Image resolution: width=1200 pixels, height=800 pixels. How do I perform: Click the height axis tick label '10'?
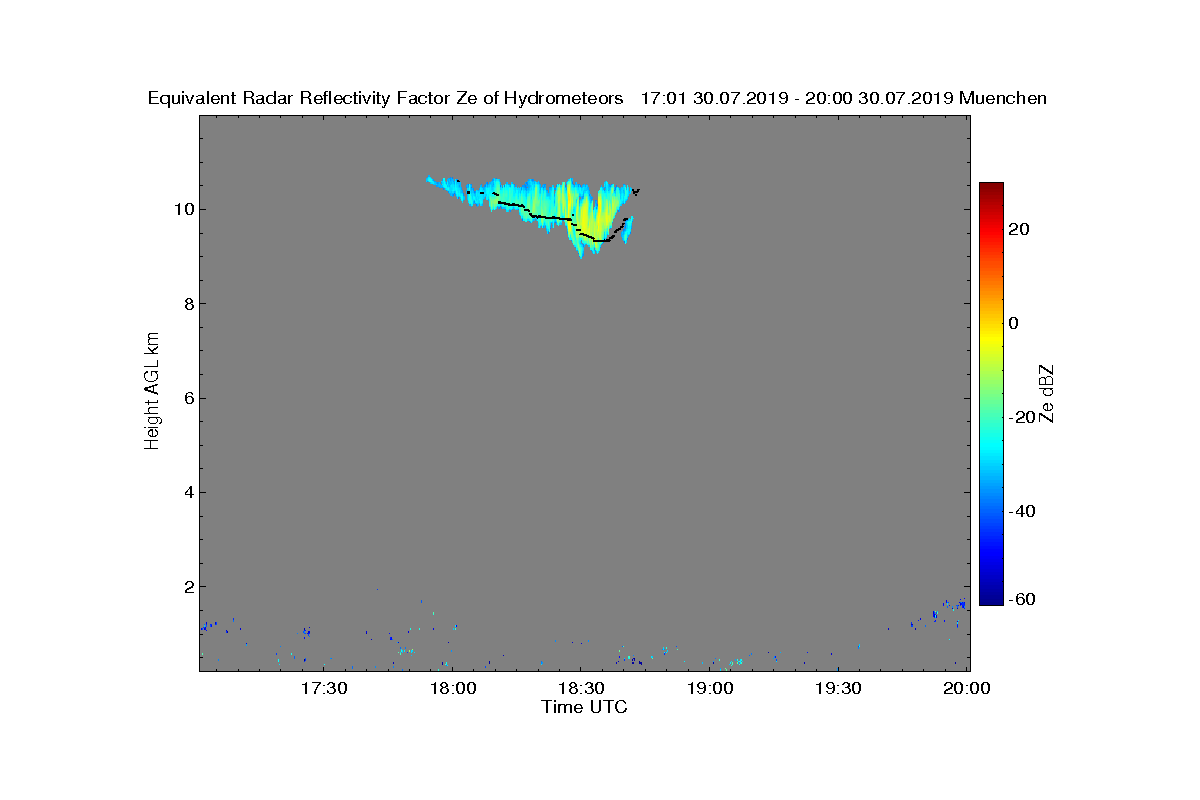point(183,209)
